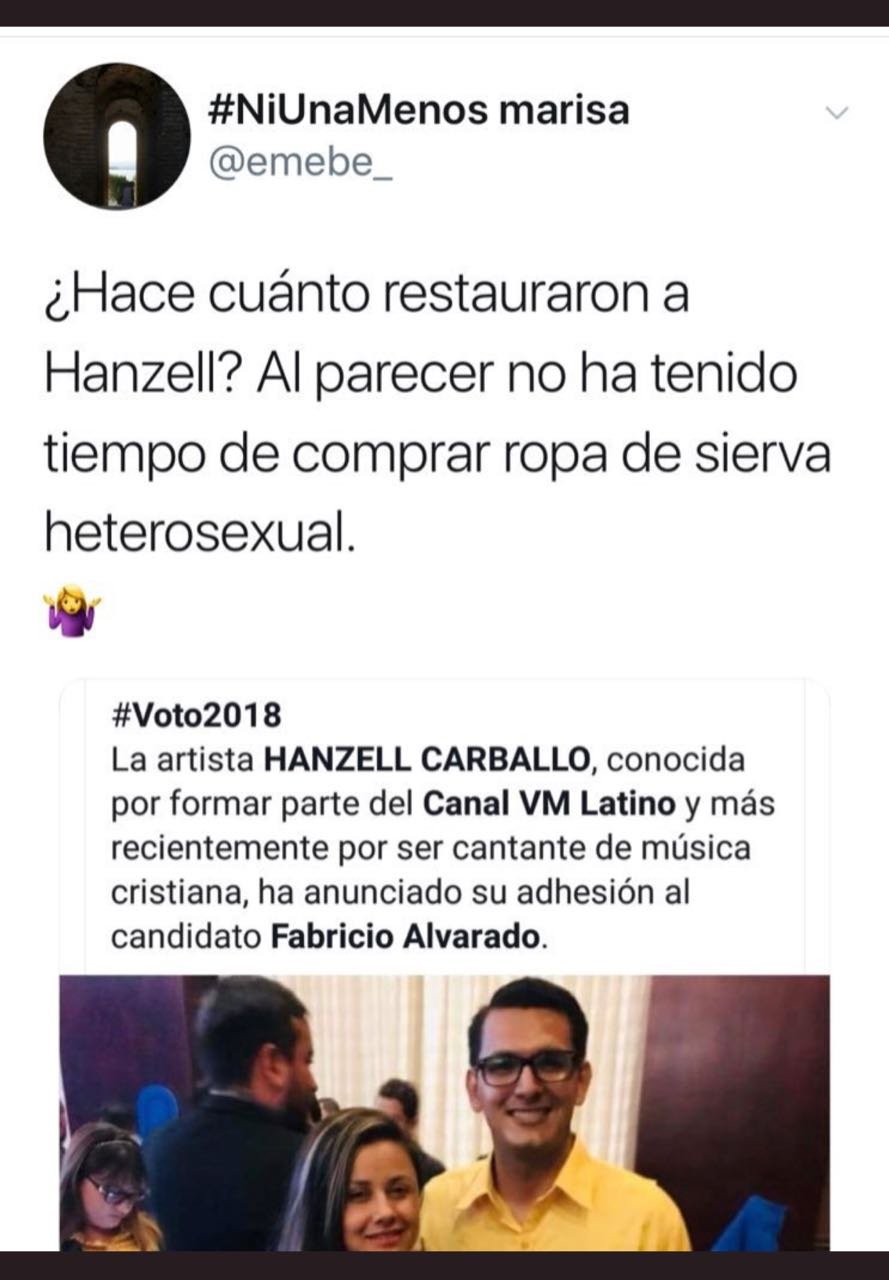Select the bold HANZELL CARBALLO name
This screenshot has height=1280, width=889.
pos(428,760)
